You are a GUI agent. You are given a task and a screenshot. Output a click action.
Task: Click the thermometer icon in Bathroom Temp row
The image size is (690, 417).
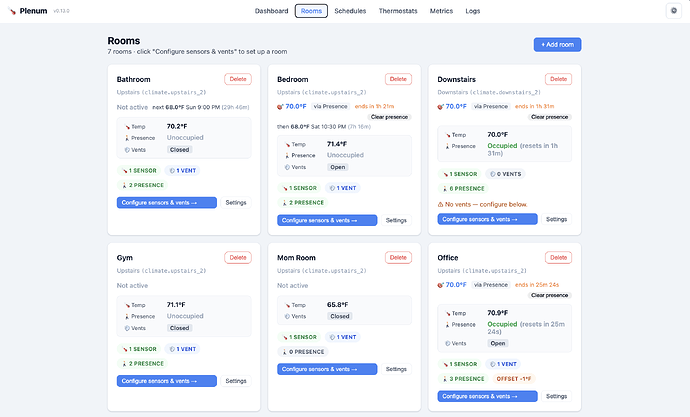127,127
